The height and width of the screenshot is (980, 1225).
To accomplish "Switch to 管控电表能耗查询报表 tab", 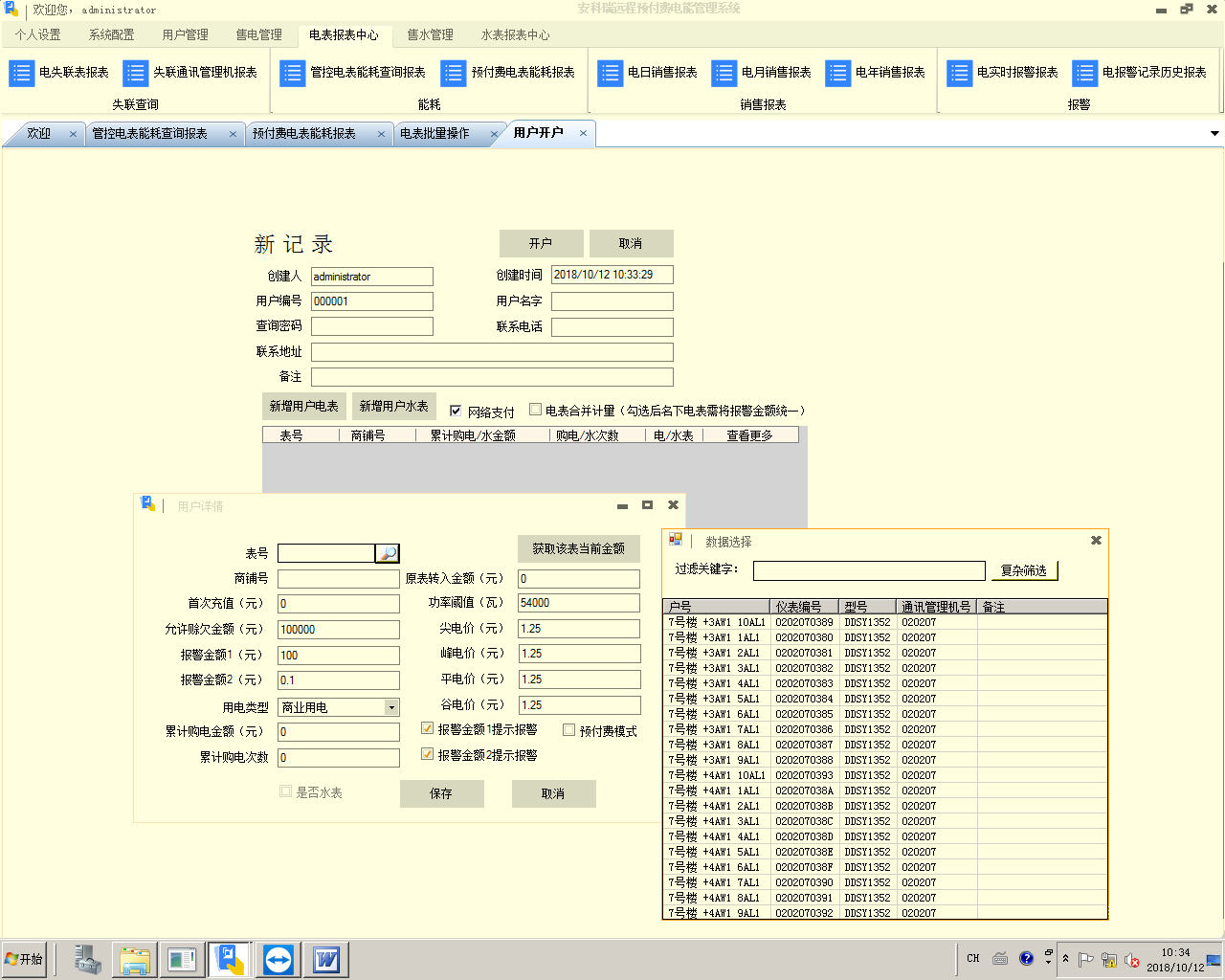I will 150,134.
